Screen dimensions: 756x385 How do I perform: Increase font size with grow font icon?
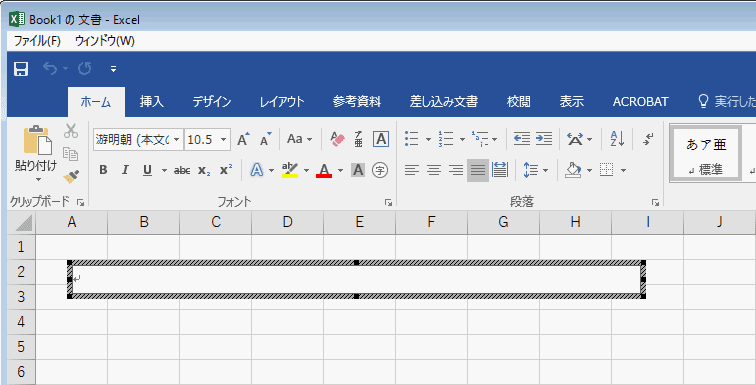(243, 139)
